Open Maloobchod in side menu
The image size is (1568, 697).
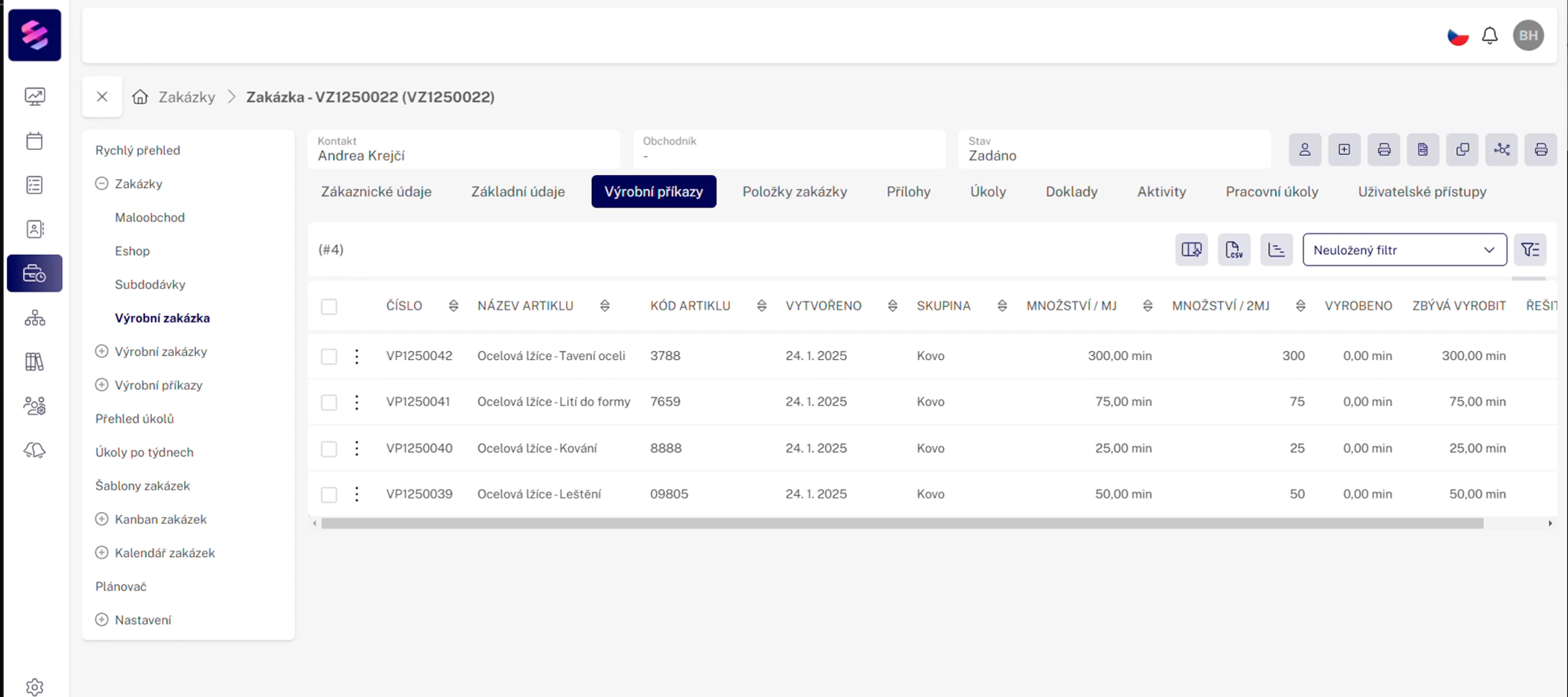(x=150, y=218)
